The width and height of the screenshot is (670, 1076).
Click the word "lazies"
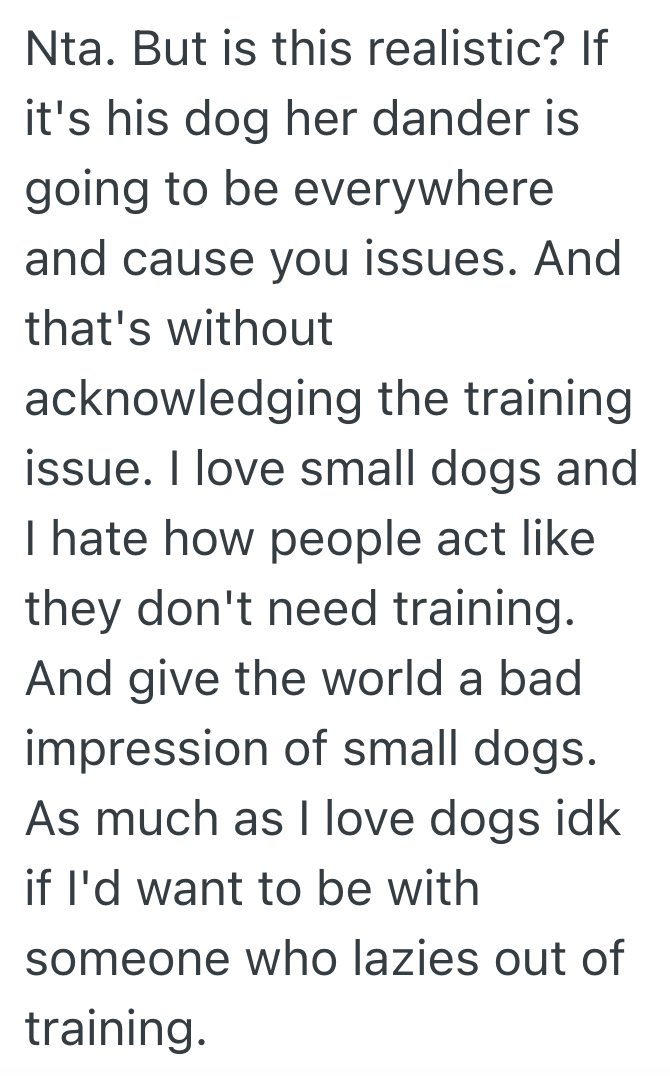(404, 959)
